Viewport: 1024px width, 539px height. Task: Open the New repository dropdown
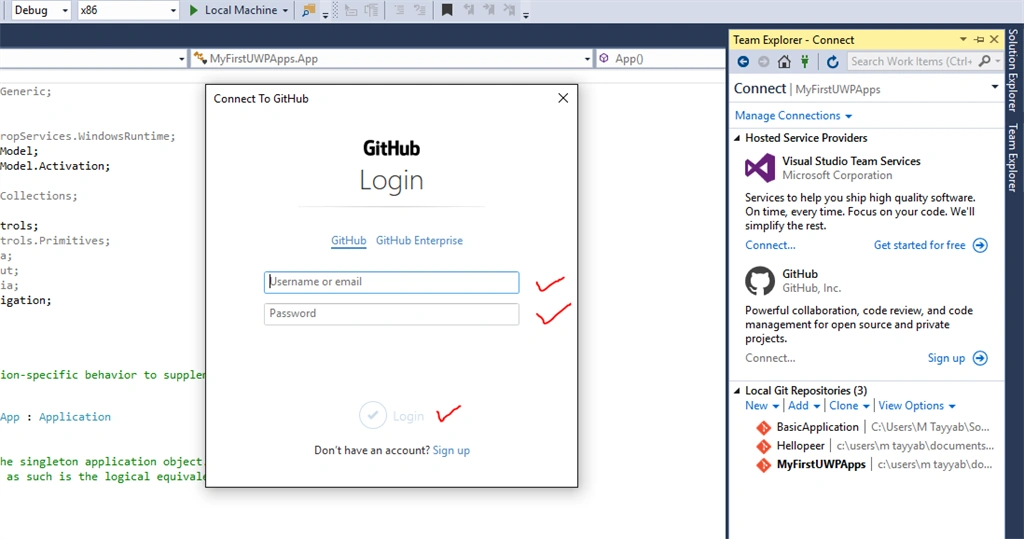pyautogui.click(x=762, y=406)
